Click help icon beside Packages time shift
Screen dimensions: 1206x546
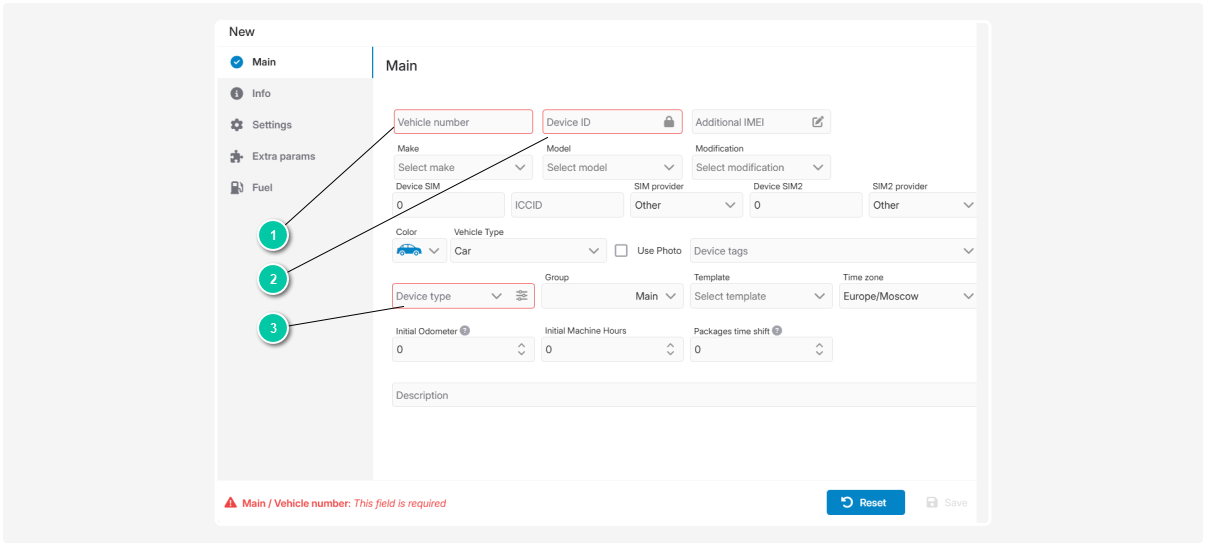777,330
